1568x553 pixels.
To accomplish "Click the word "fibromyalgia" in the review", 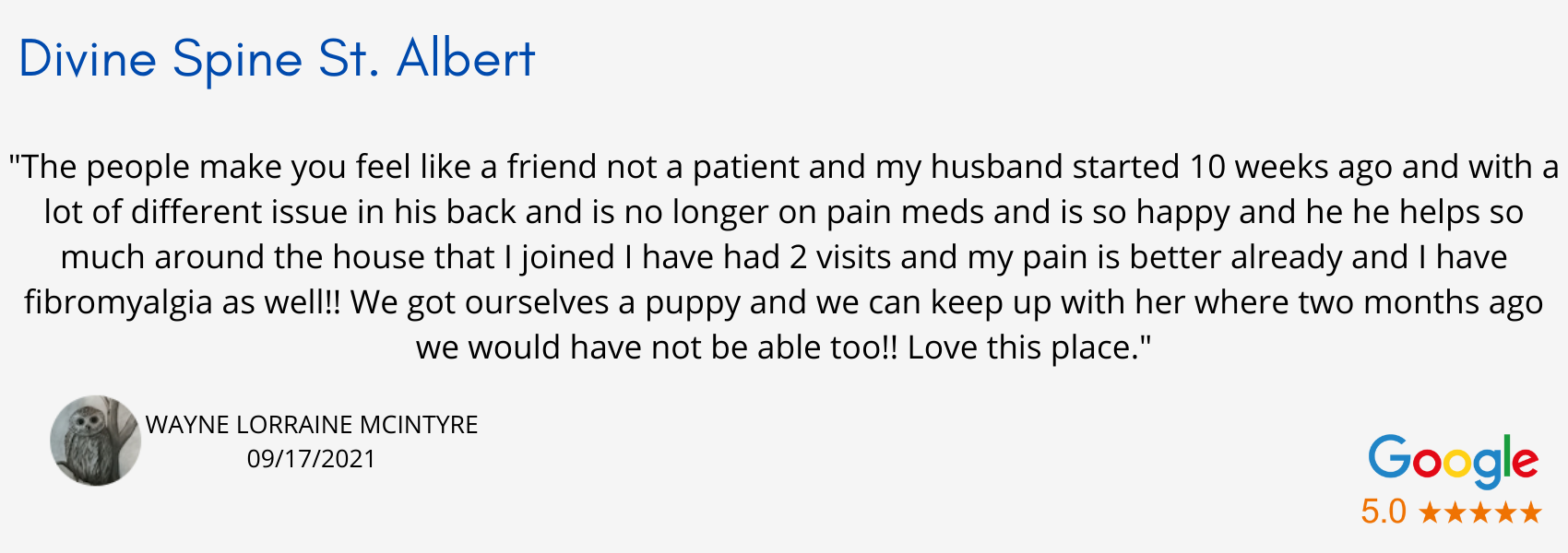I will click(x=118, y=302).
